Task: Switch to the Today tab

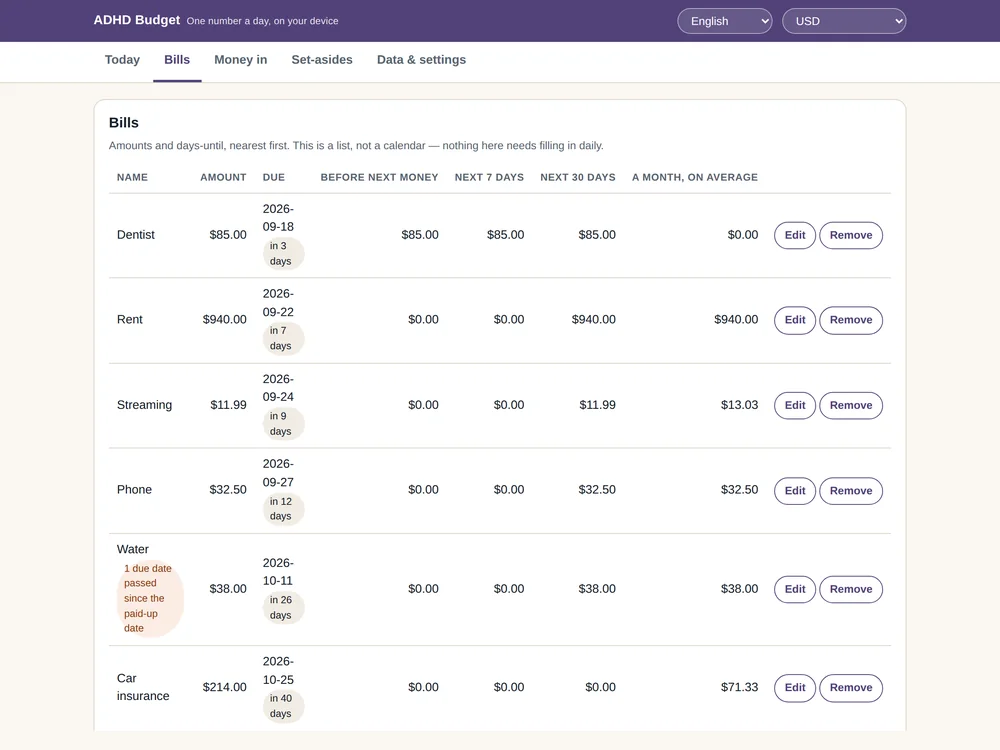Action: 122,60
